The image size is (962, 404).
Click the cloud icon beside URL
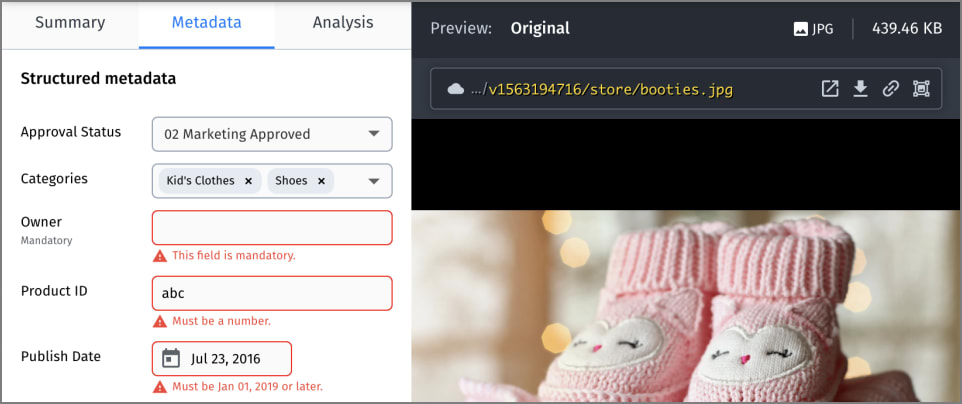point(455,90)
